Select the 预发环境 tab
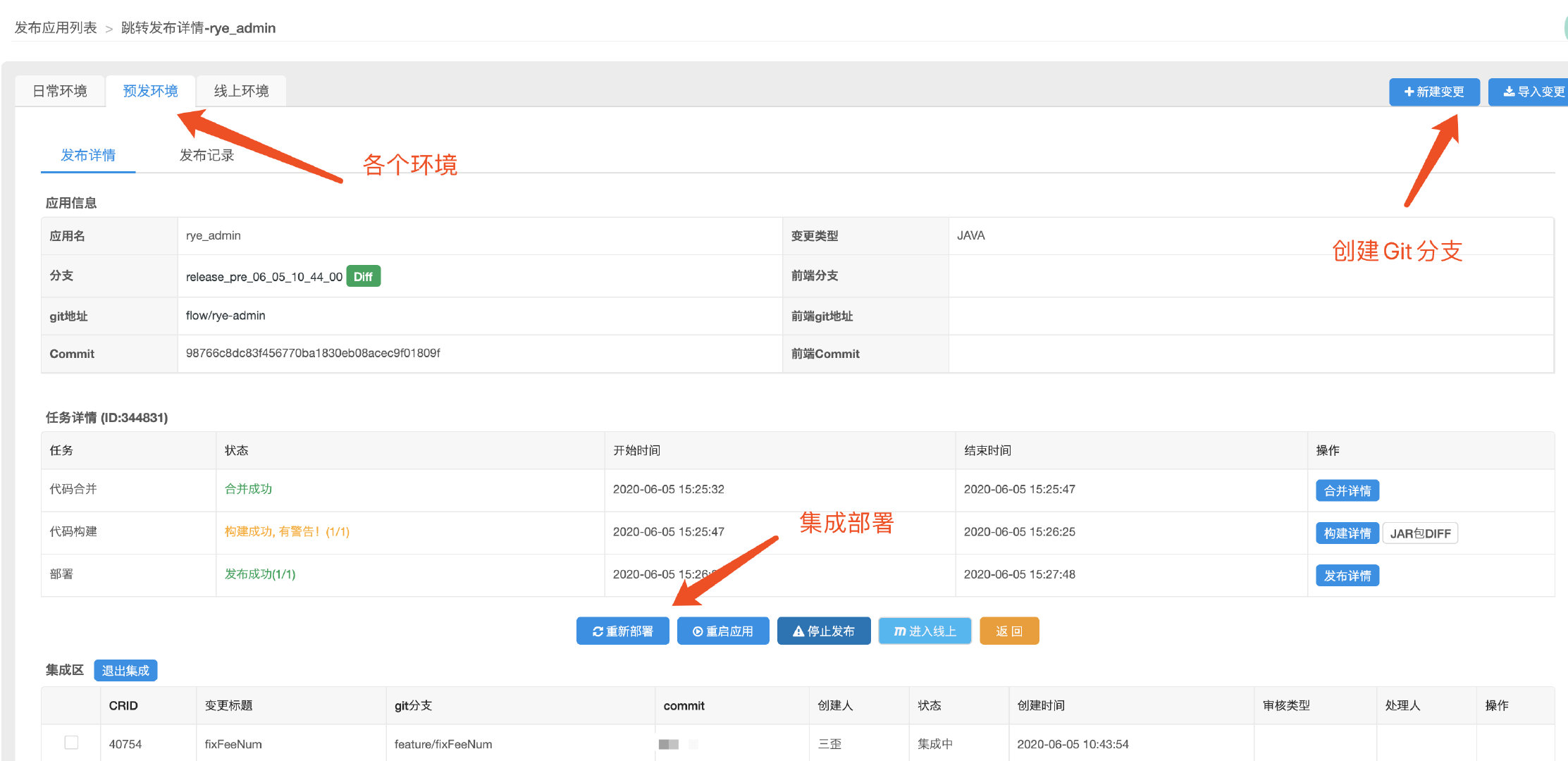 (x=150, y=91)
